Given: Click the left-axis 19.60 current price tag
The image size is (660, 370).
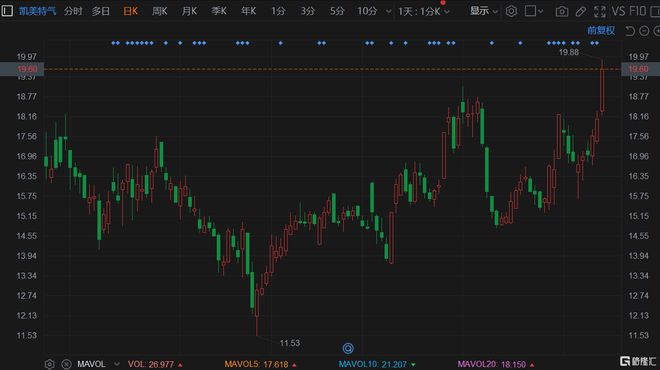Looking at the screenshot, I should pyautogui.click(x=22, y=69).
